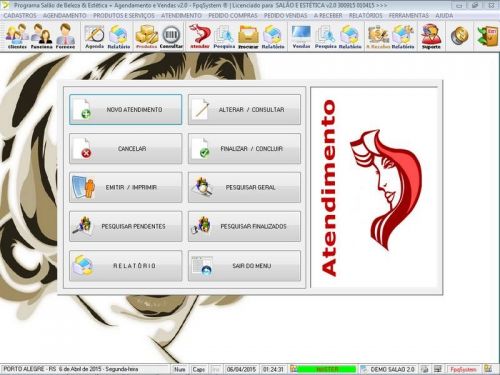Click the FpqSystem label in status bar

463,369
